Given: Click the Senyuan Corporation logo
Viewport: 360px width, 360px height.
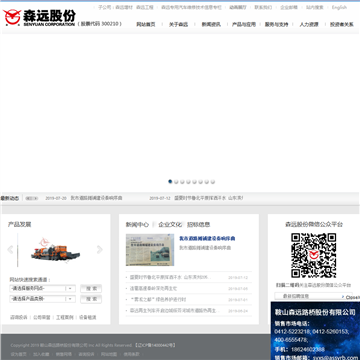Looking at the screenshot, I should tap(39, 17).
